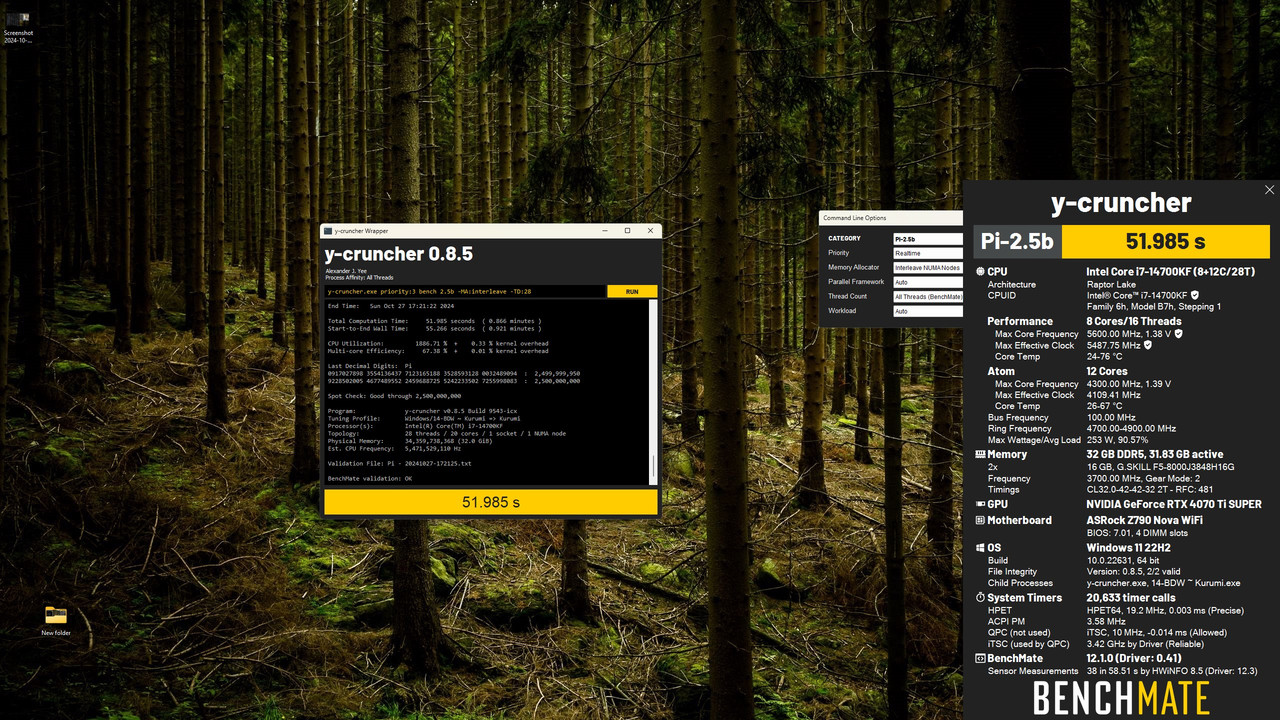
Task: Open the Thread Count dropdown
Action: pos(927,296)
